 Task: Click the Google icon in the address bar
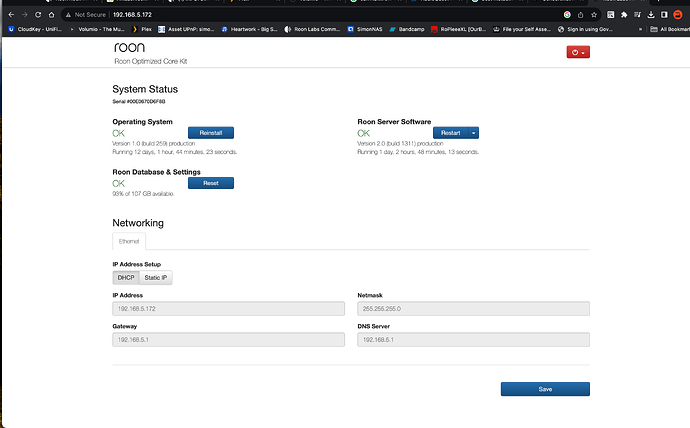(x=567, y=15)
